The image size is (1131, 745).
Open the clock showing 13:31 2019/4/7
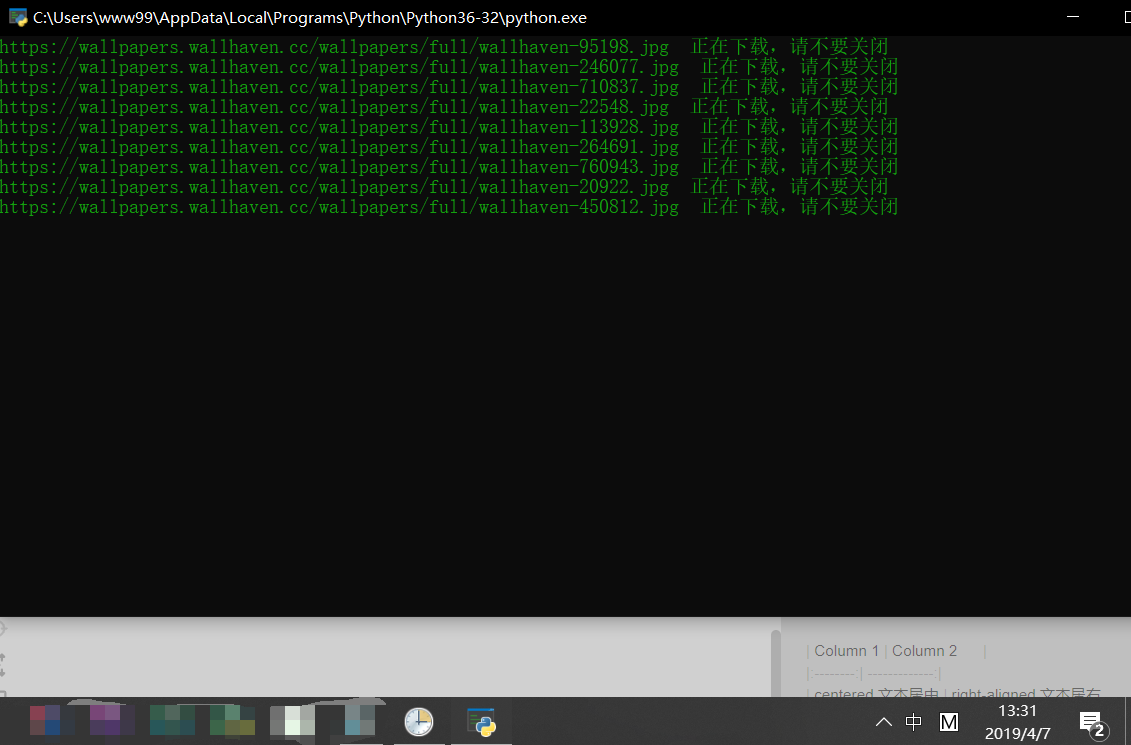pos(1017,722)
